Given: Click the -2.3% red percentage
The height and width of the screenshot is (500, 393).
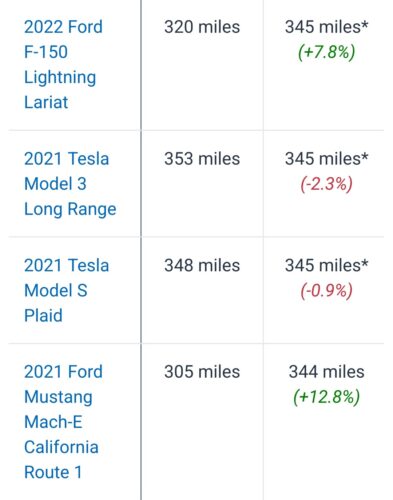Looking at the screenshot, I should 327,184.
